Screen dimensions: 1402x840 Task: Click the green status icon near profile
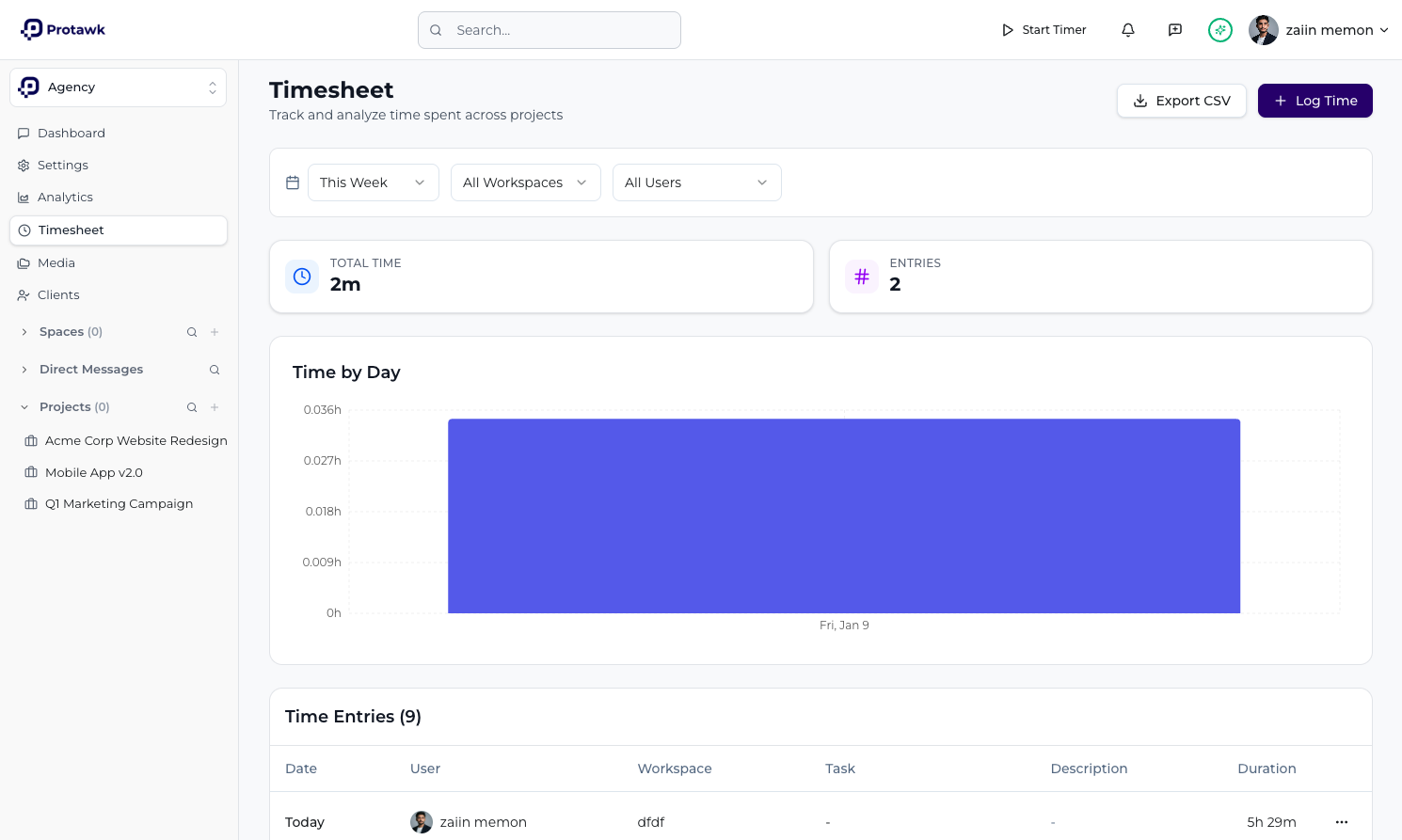pyautogui.click(x=1219, y=29)
